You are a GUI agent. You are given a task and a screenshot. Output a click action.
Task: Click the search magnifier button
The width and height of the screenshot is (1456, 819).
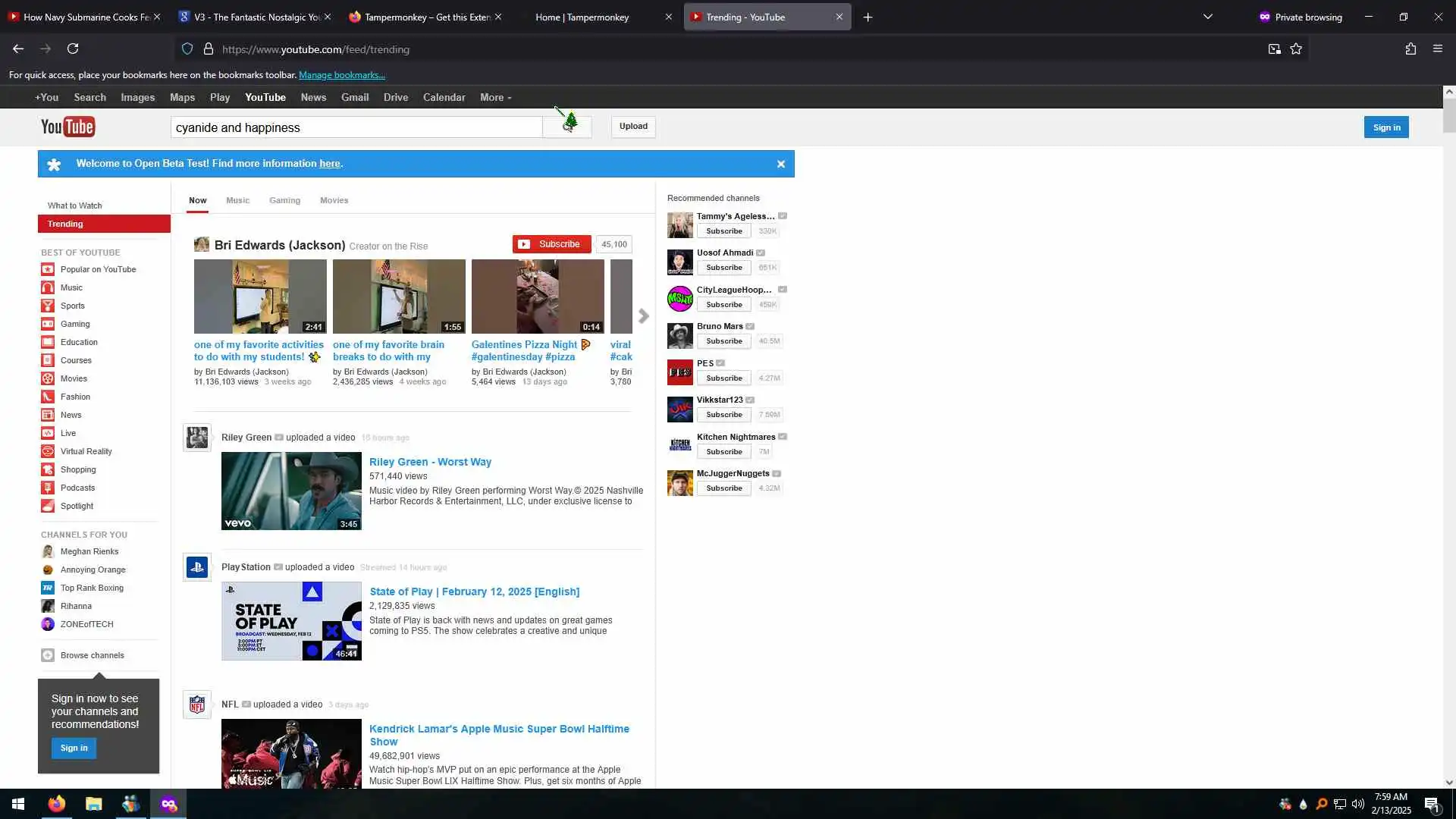(x=567, y=127)
